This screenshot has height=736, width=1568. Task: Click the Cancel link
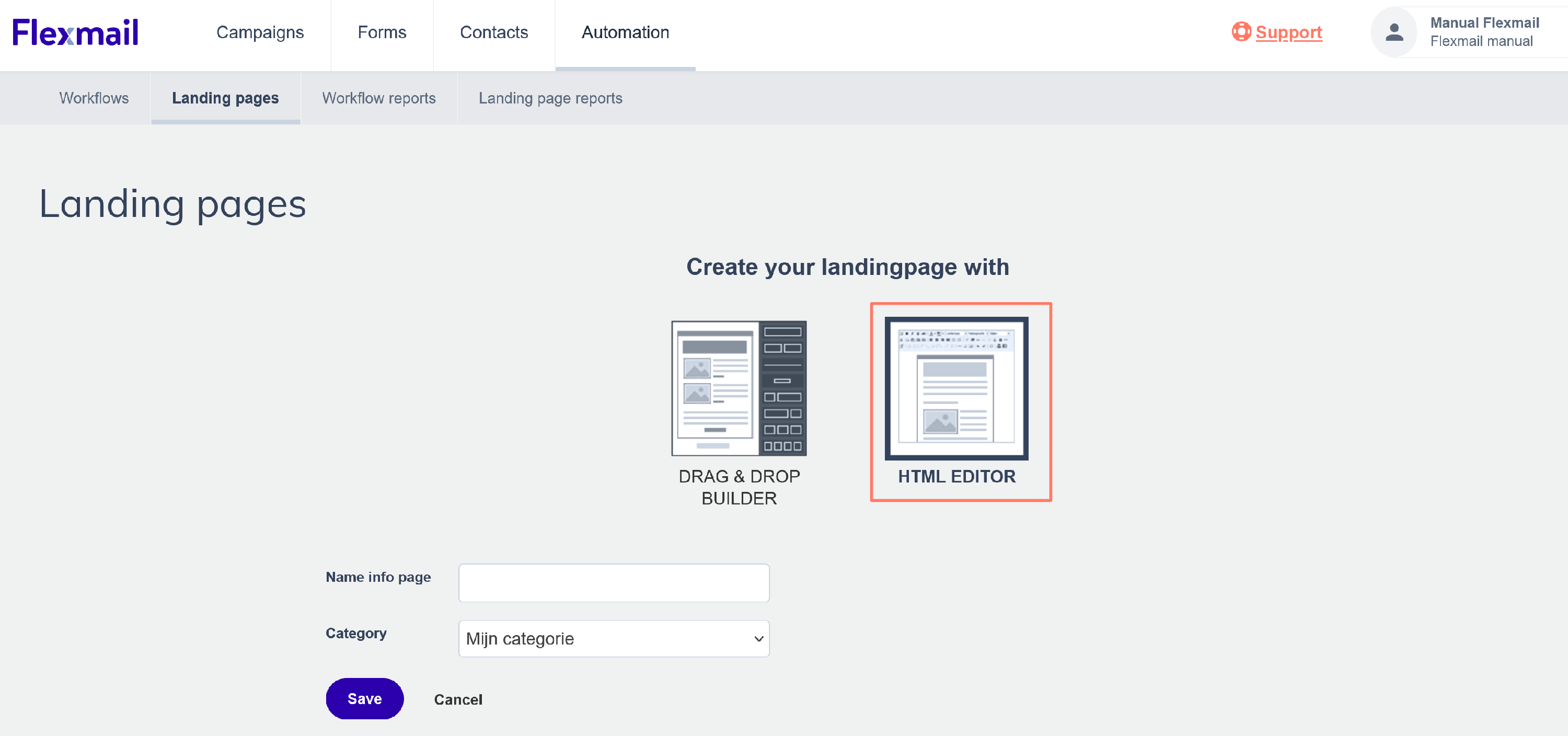458,699
